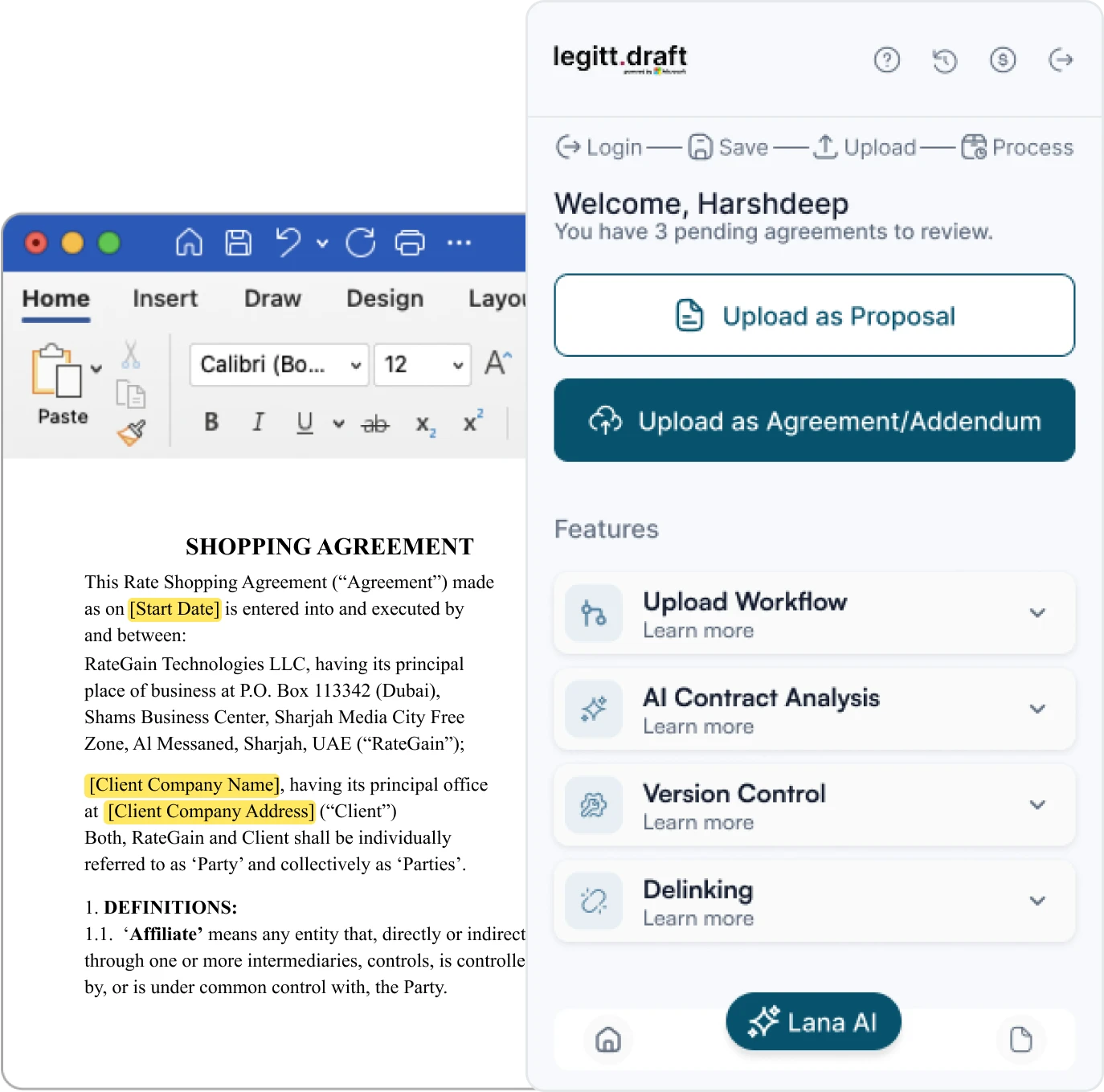Click the Save disk icon in Word

238,243
